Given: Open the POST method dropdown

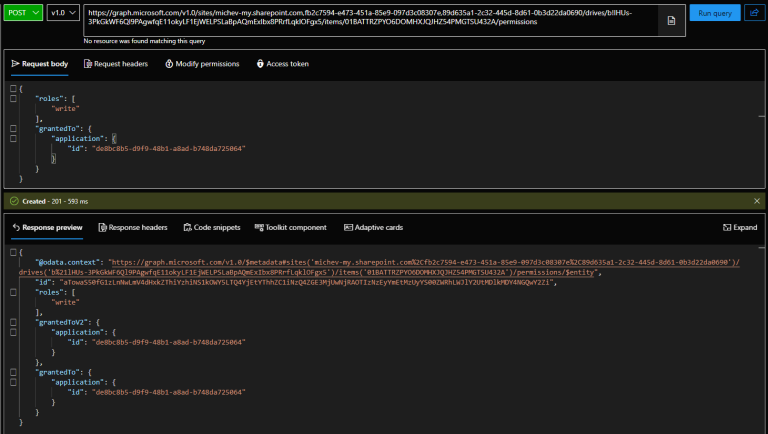Looking at the screenshot, I should (x=23, y=13).
